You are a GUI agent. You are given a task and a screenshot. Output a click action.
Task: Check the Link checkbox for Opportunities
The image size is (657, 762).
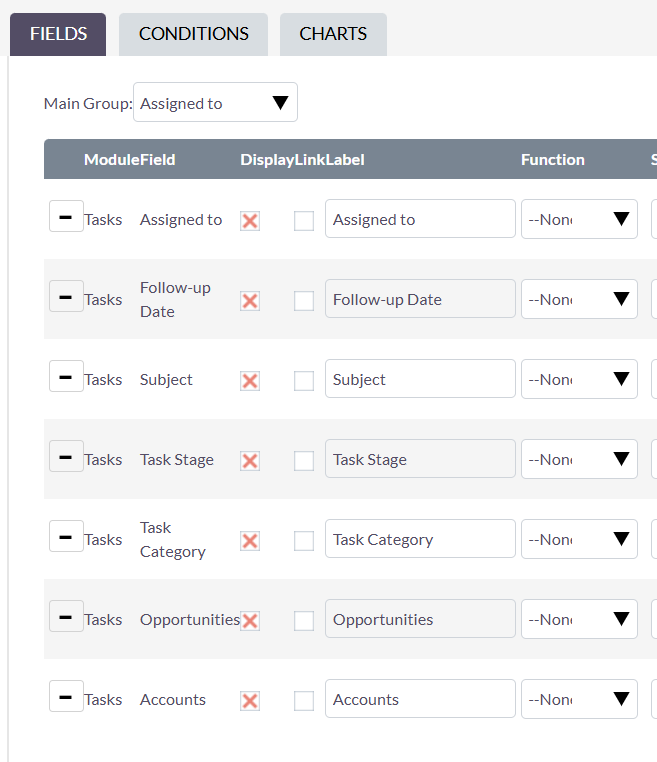point(304,621)
